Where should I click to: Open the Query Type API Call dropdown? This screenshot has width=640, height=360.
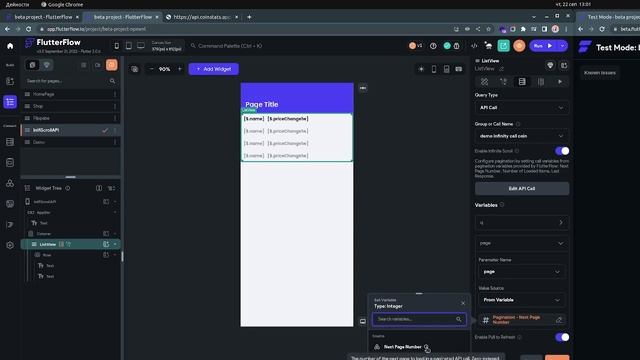[x=522, y=108]
